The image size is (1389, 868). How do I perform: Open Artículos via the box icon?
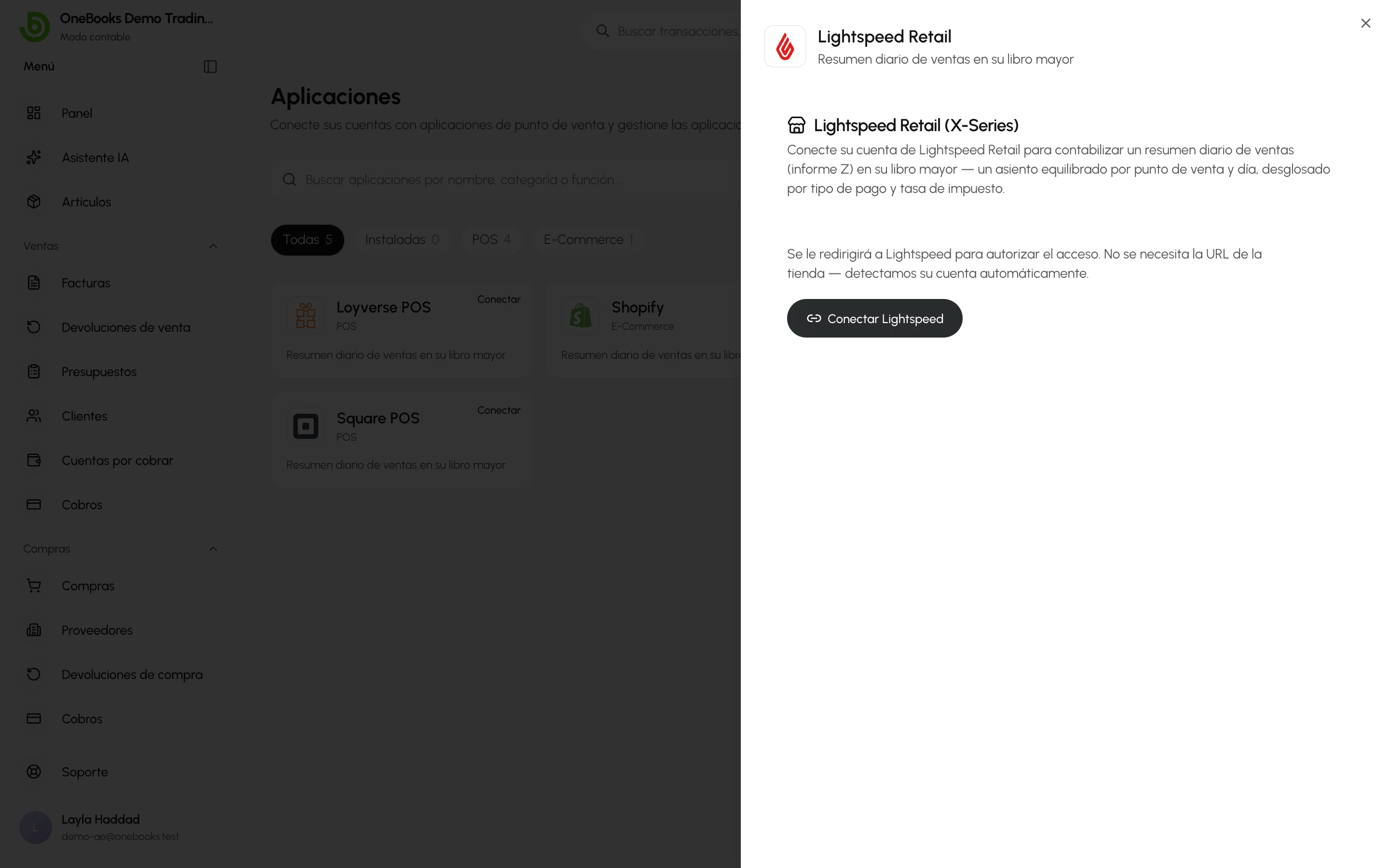coord(34,202)
